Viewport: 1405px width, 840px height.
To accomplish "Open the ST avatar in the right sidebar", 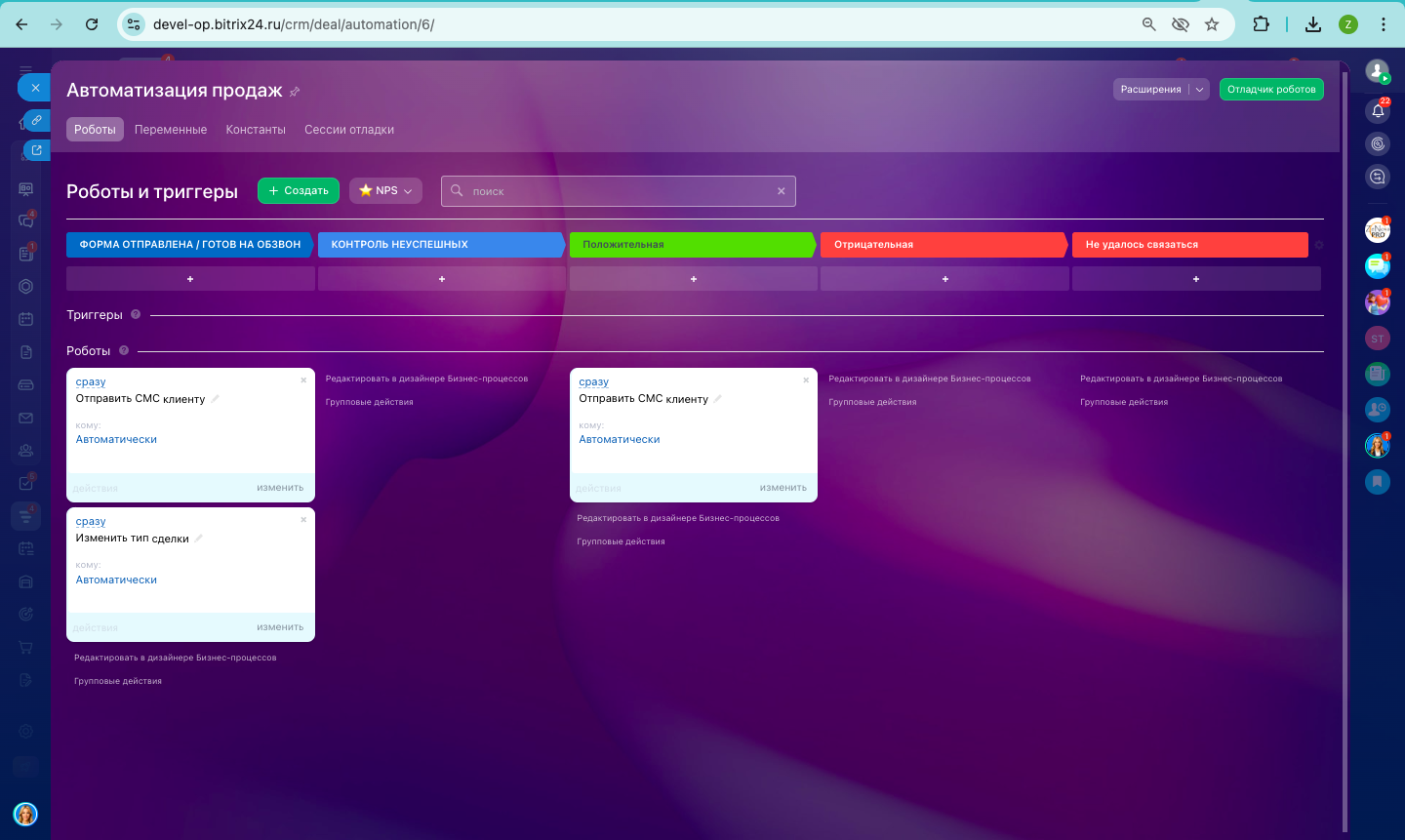I will click(1378, 339).
